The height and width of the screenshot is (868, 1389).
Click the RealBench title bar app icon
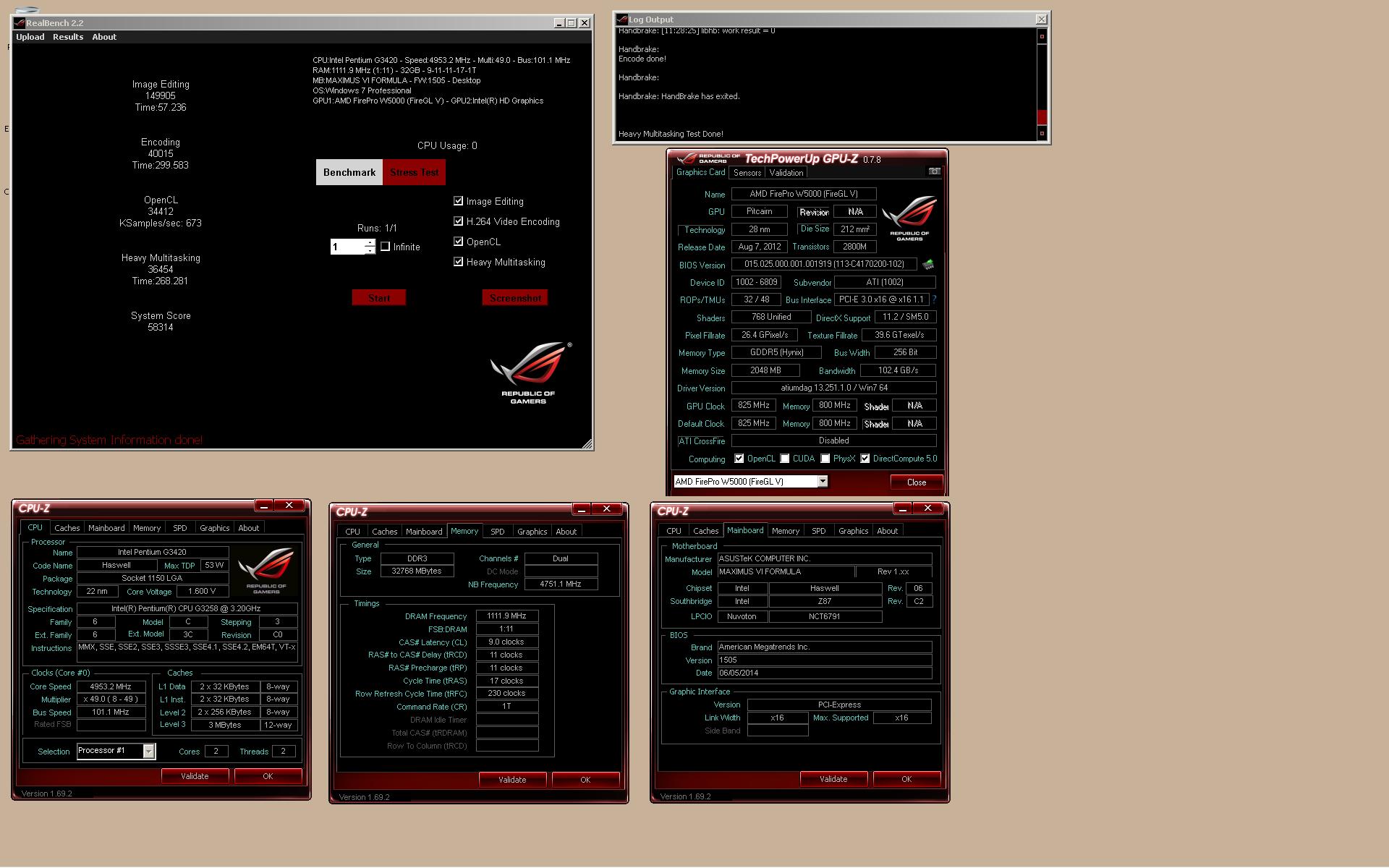pos(20,23)
